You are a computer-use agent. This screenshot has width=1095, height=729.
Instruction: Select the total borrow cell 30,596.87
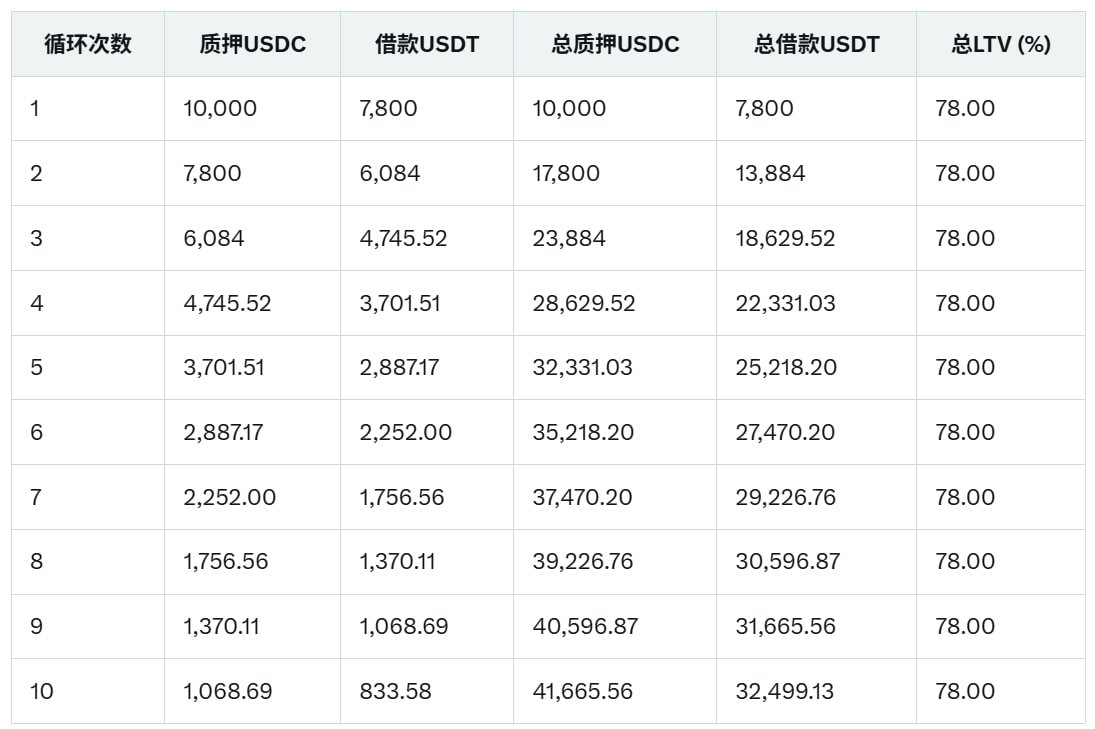(787, 561)
